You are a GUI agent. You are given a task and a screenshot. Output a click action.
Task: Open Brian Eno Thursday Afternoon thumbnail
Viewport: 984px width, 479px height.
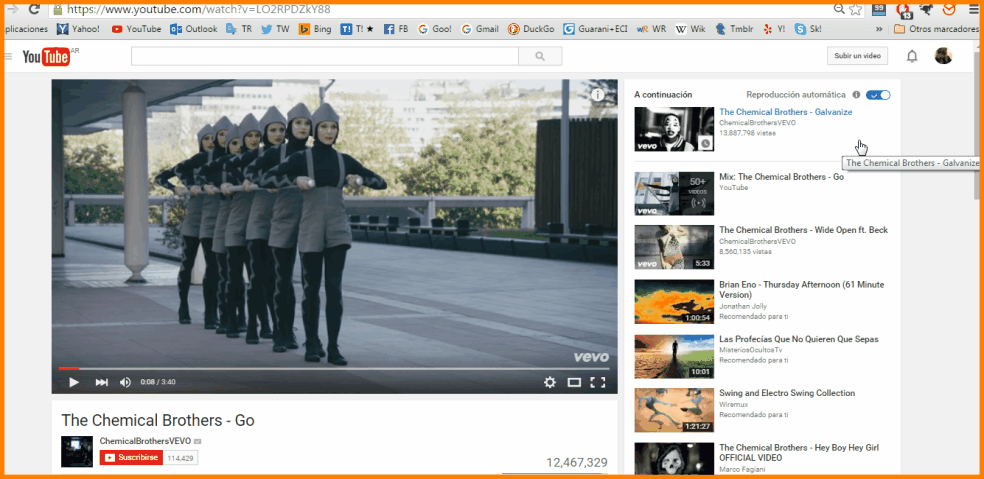pos(674,301)
